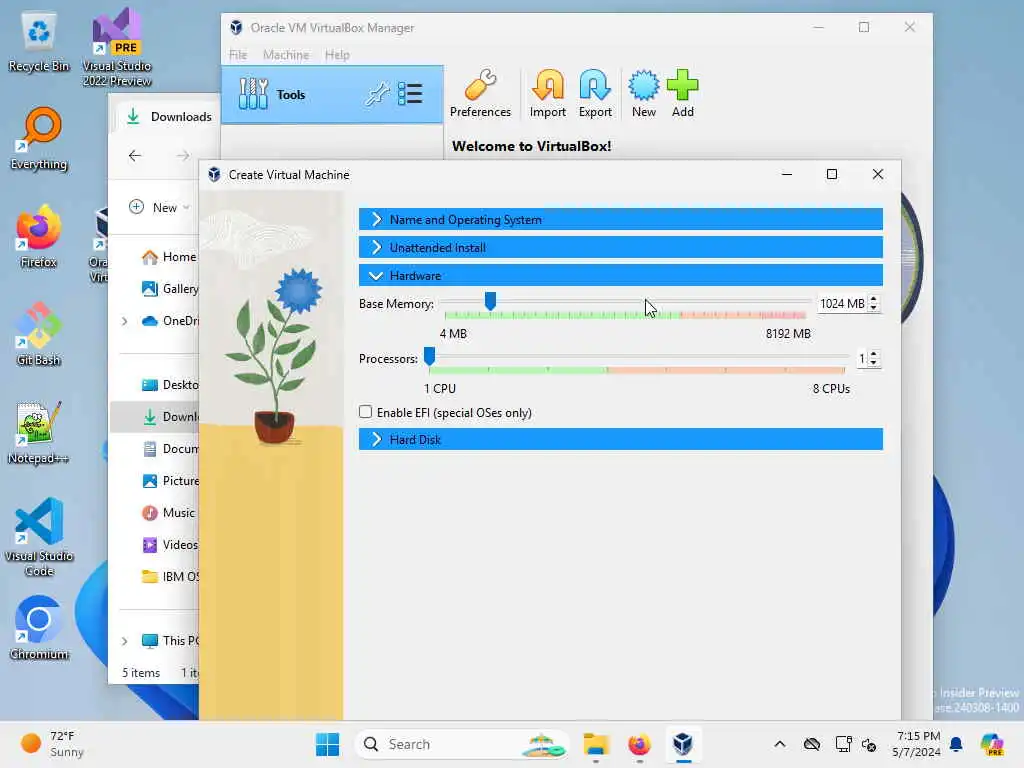The width and height of the screenshot is (1024, 768).
Task: Open the Machine menu in VirtualBox Manager
Action: (x=286, y=55)
